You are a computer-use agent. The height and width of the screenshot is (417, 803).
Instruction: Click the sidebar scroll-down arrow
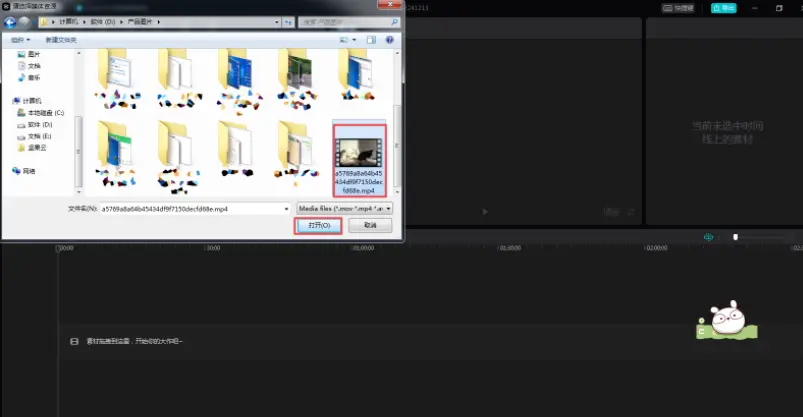(x=78, y=192)
